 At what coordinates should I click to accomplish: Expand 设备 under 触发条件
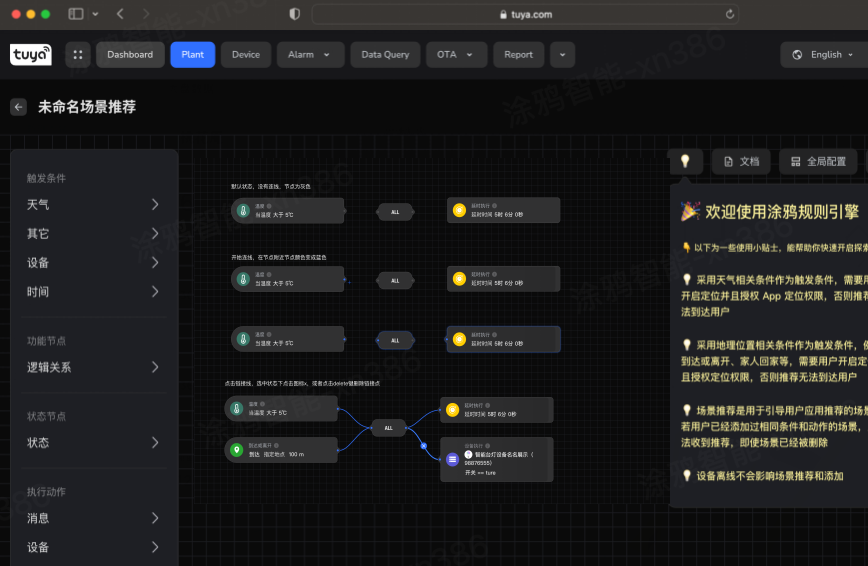[x=93, y=263]
